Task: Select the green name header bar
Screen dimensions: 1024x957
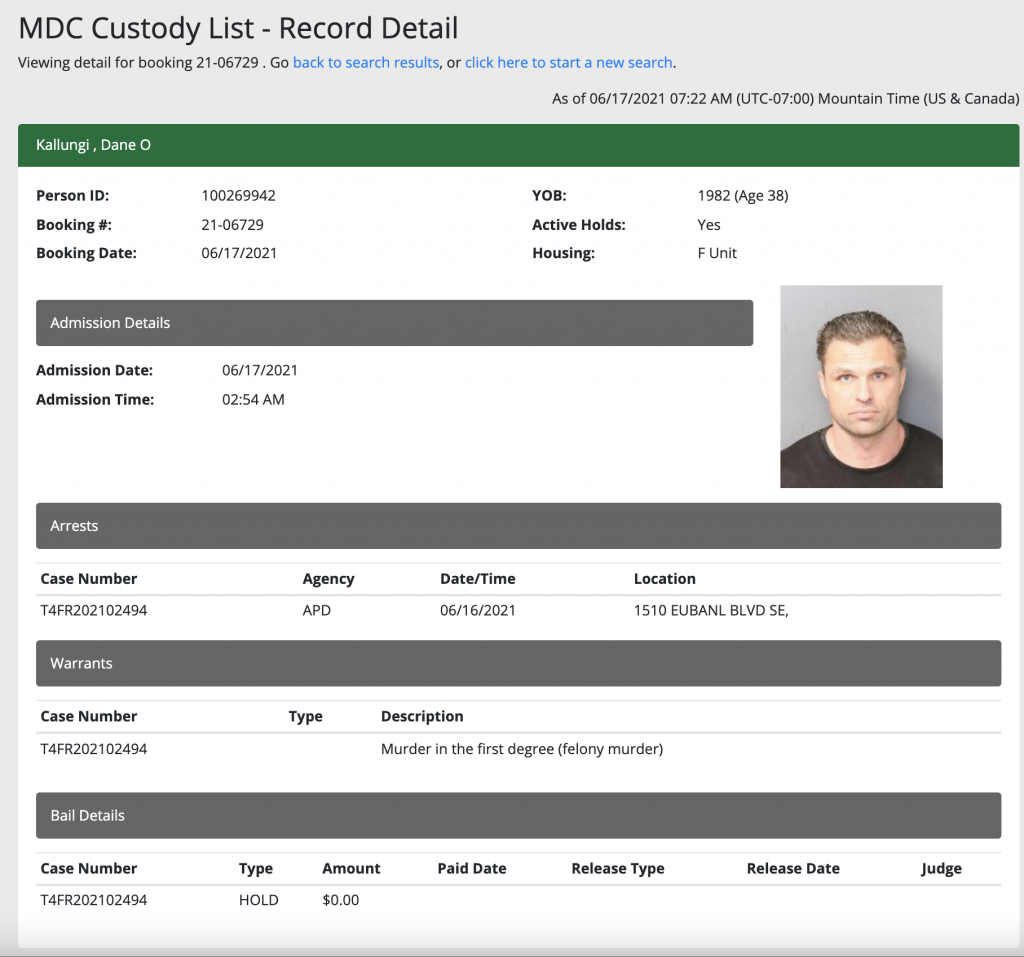Action: [518, 145]
